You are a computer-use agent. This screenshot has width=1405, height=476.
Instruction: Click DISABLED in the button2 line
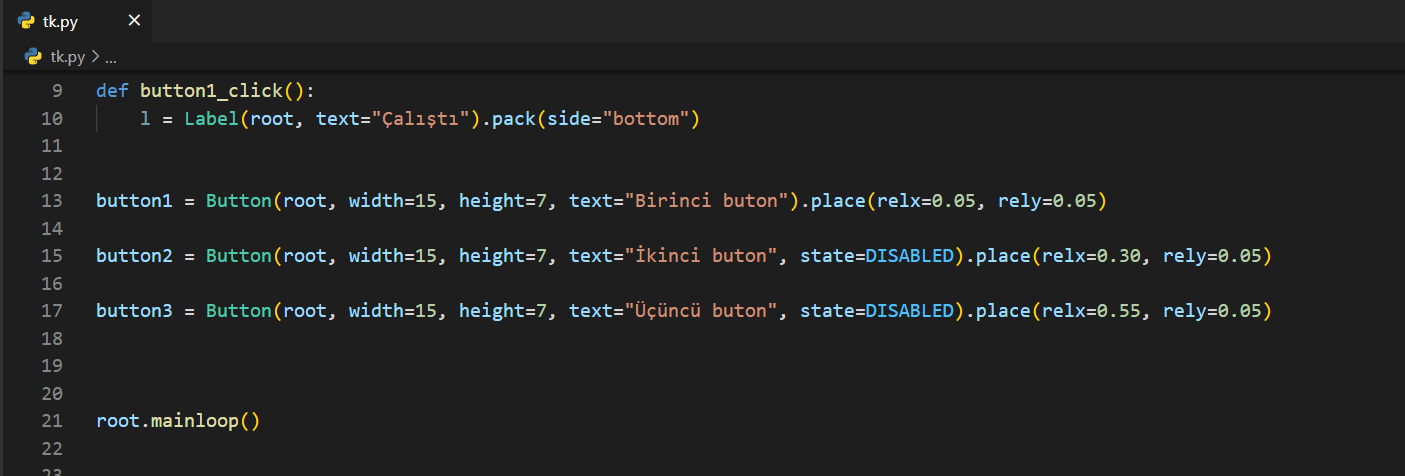click(x=909, y=256)
